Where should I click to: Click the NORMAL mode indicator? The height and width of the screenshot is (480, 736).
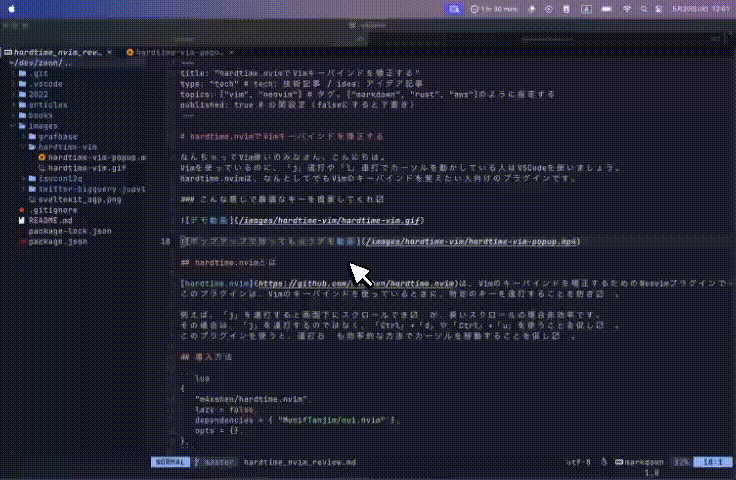(x=170, y=462)
